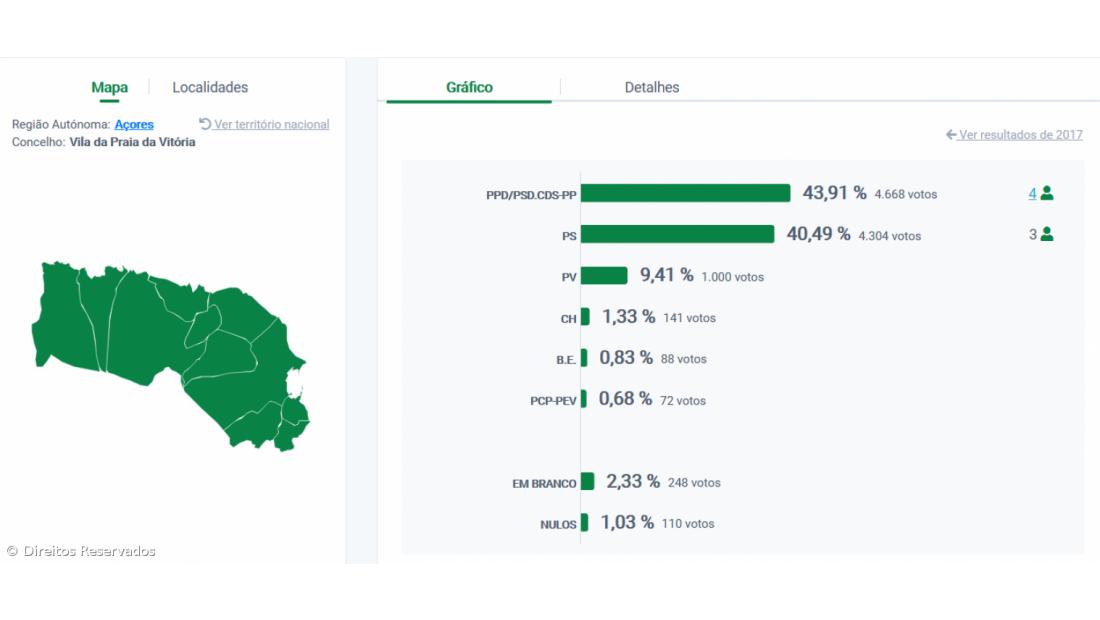Screen dimensions: 1100x620
Task: Click the left arrow icon before Ver resultados de 2017
Action: 951,135
